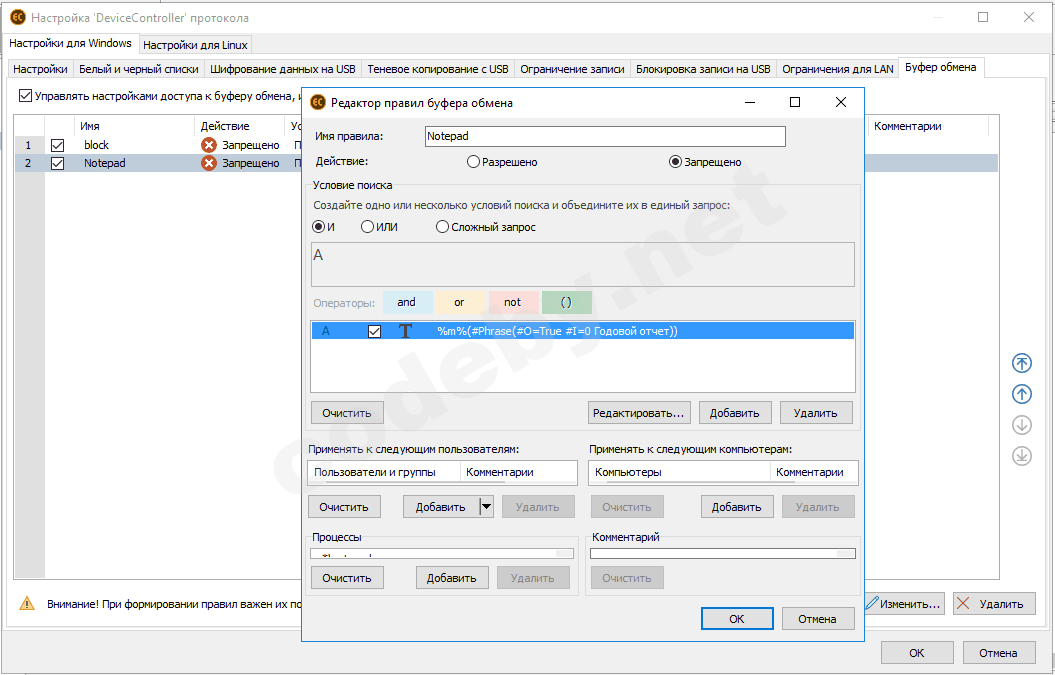Open Теневое копирование с USB tab
This screenshot has width=1055, height=675.
pyautogui.click(x=438, y=69)
